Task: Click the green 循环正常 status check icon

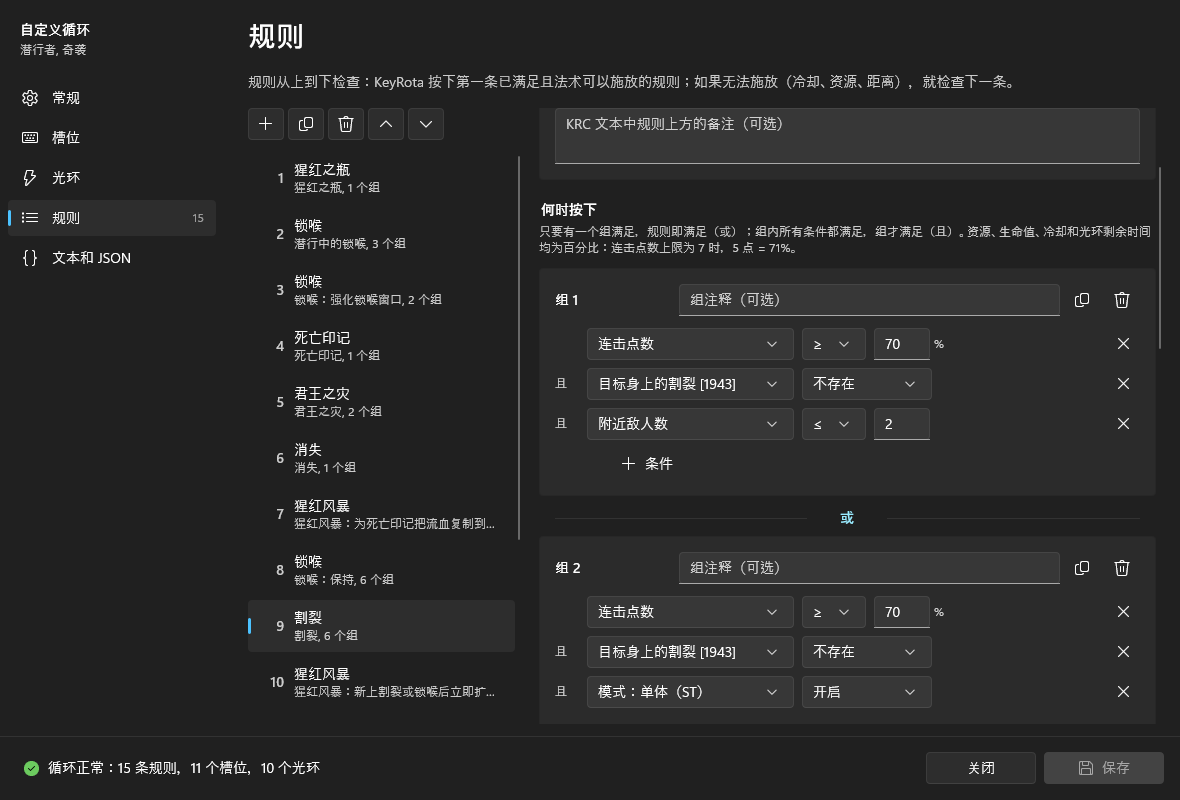Action: coord(32,768)
